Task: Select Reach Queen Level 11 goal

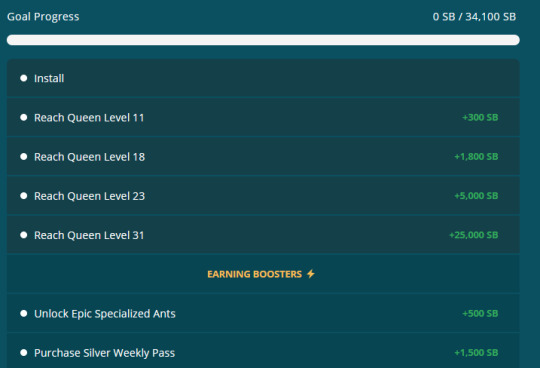Action: (x=263, y=117)
